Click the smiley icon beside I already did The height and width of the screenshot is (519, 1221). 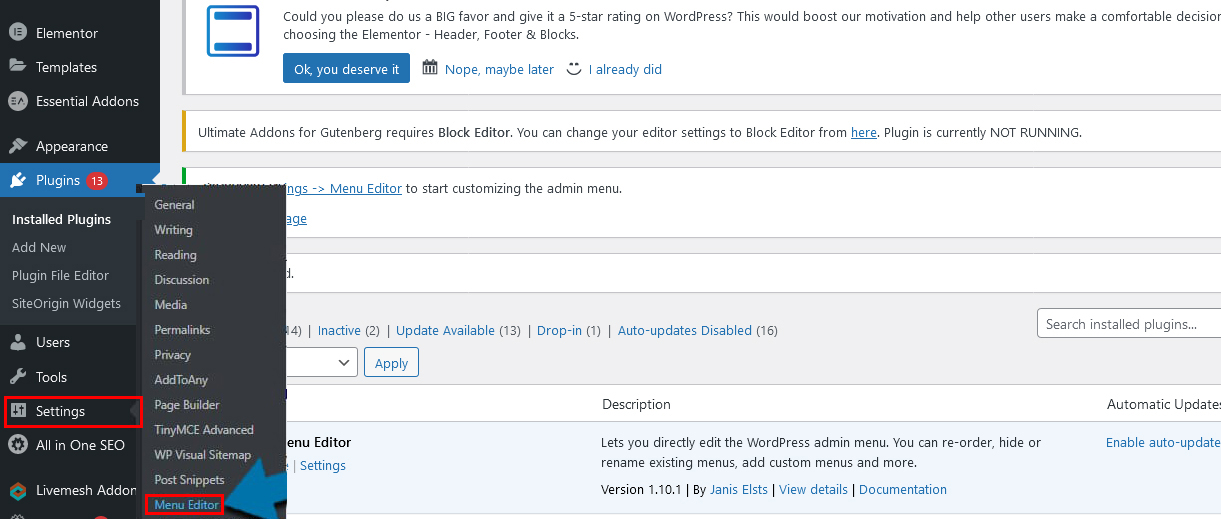(574, 69)
